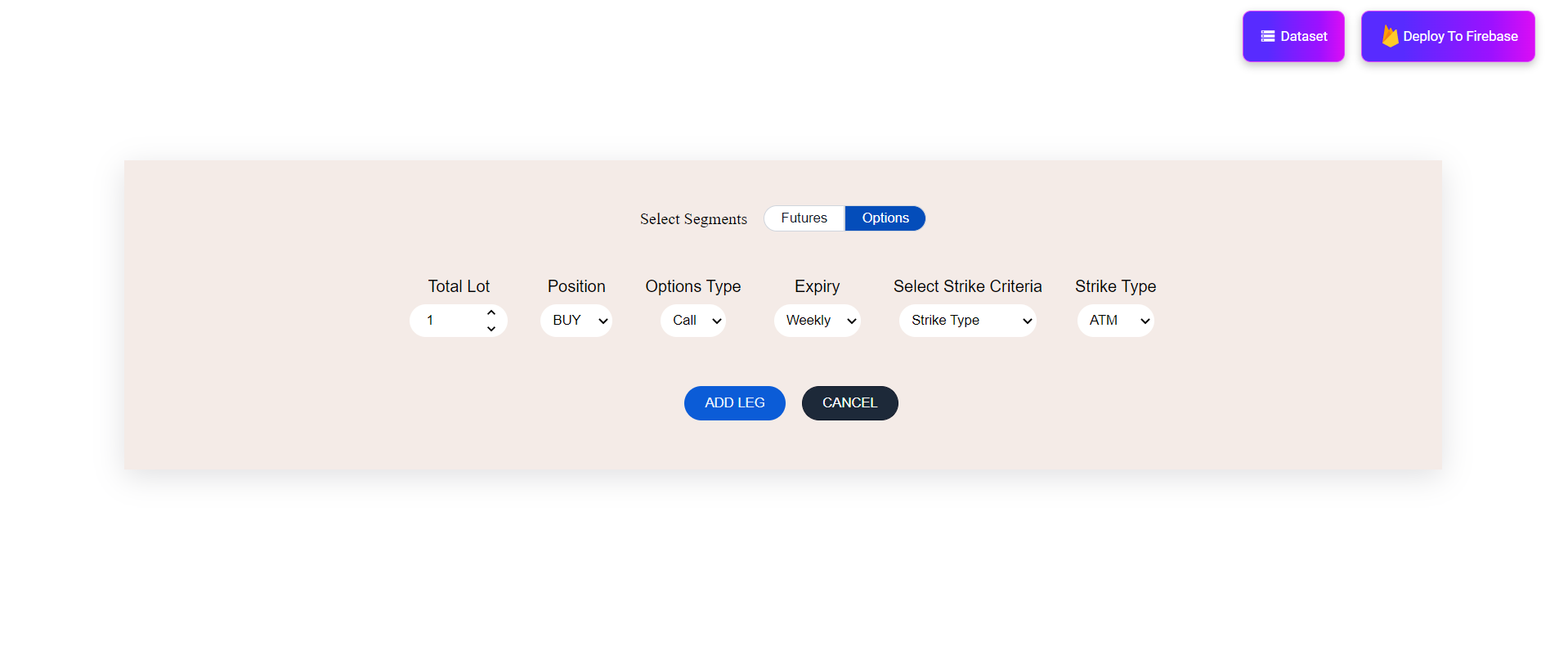This screenshot has height=656, width=1568.
Task: Click the Deploy To Firebase button
Action: 1447,36
